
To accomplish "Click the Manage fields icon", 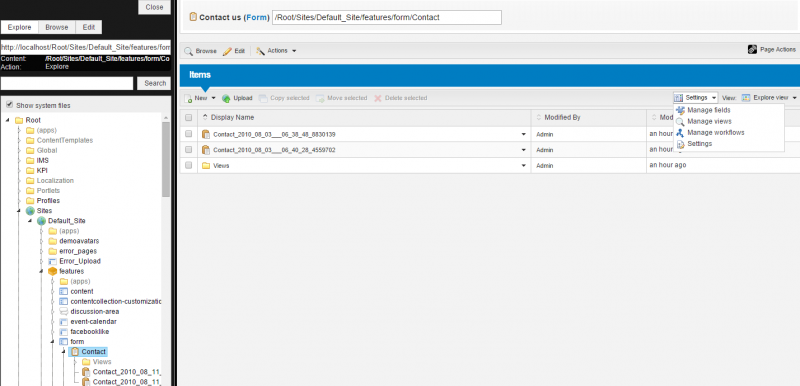I will 680,110.
